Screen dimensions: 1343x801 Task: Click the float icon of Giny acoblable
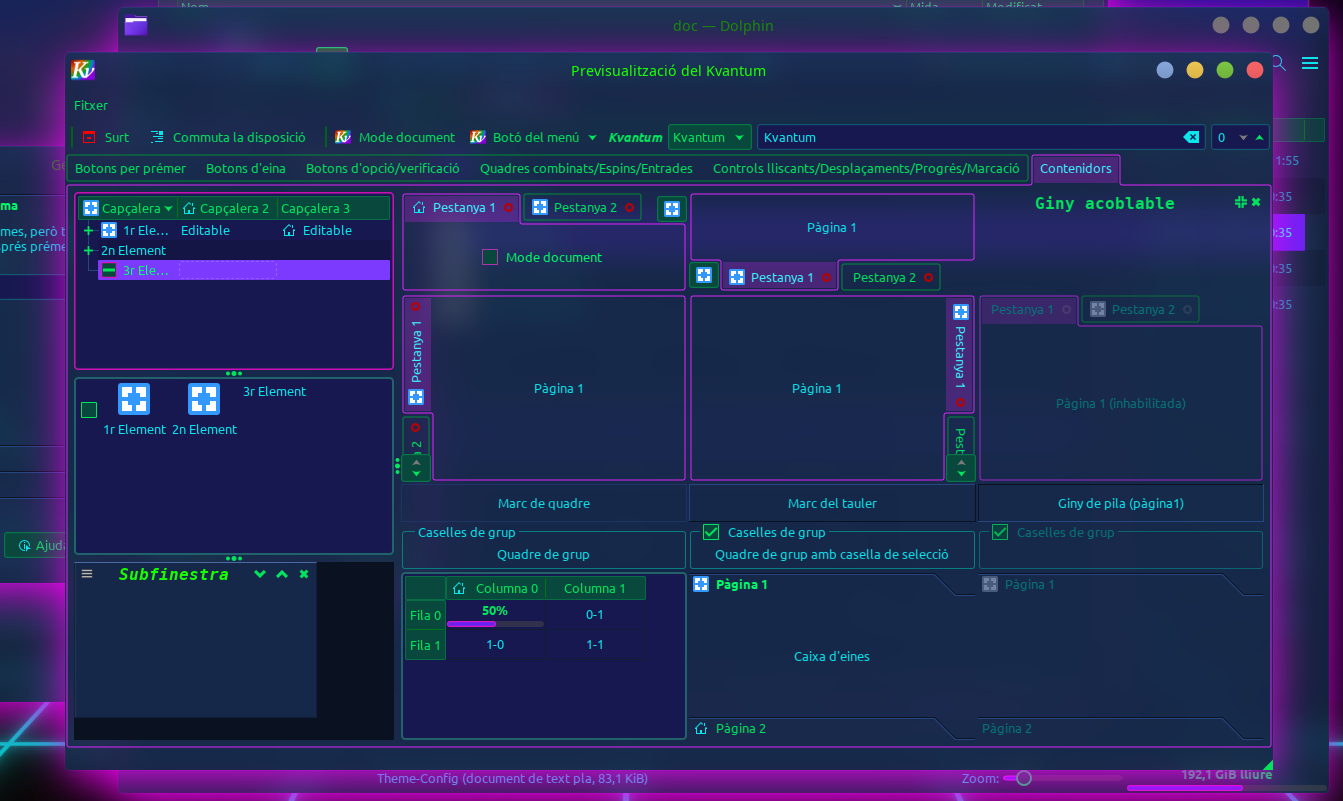pos(1241,202)
